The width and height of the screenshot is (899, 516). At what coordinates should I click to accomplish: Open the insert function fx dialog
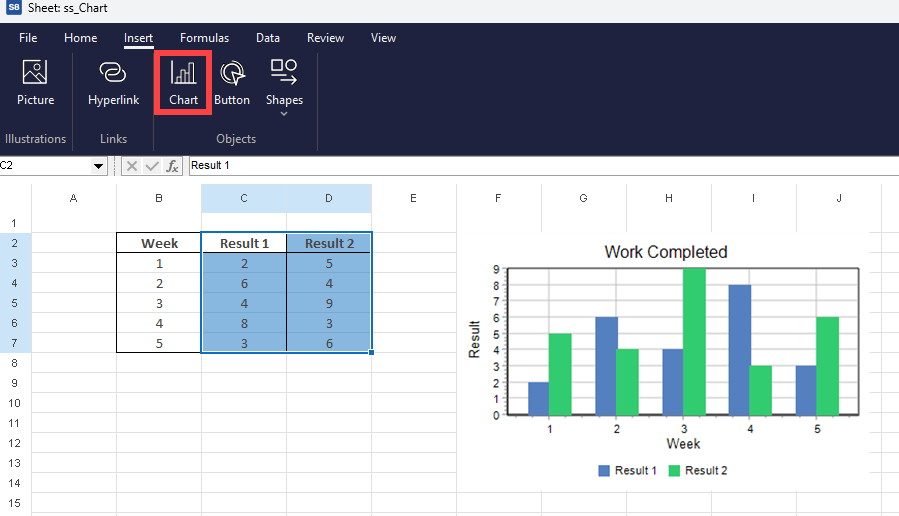tap(172, 166)
